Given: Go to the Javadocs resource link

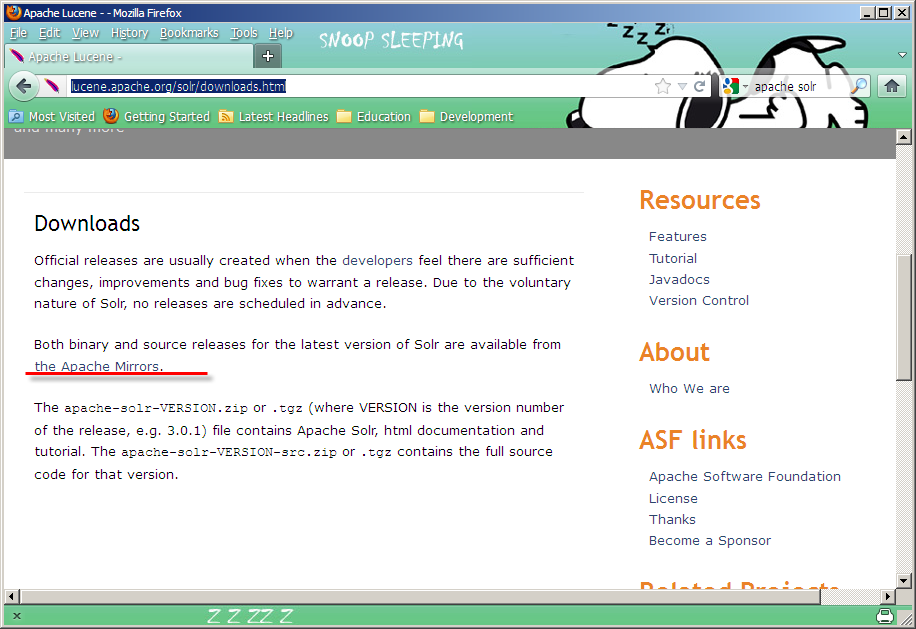Looking at the screenshot, I should coord(679,279).
